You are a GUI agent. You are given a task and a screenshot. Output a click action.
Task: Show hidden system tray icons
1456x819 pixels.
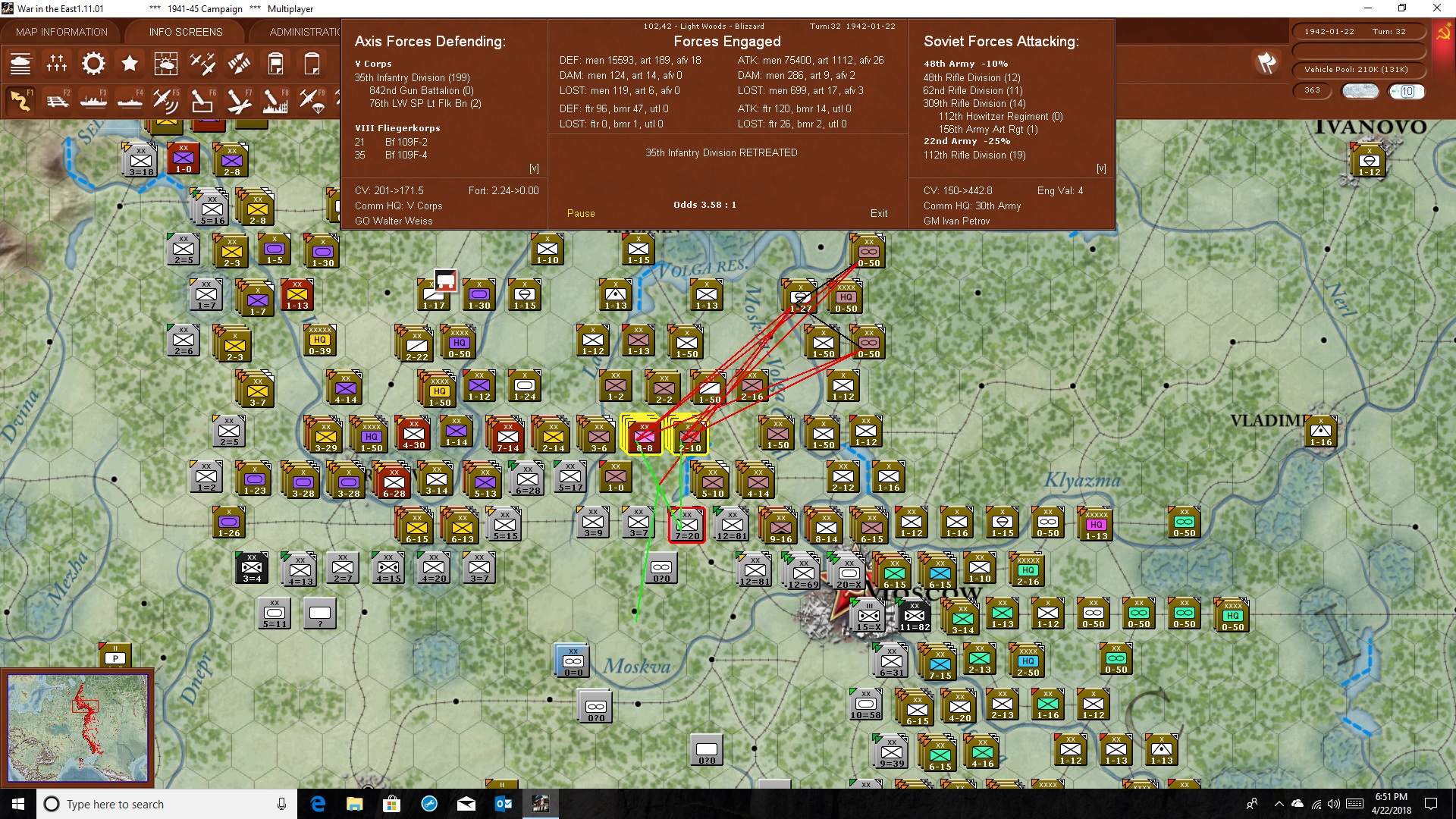[x=1279, y=804]
